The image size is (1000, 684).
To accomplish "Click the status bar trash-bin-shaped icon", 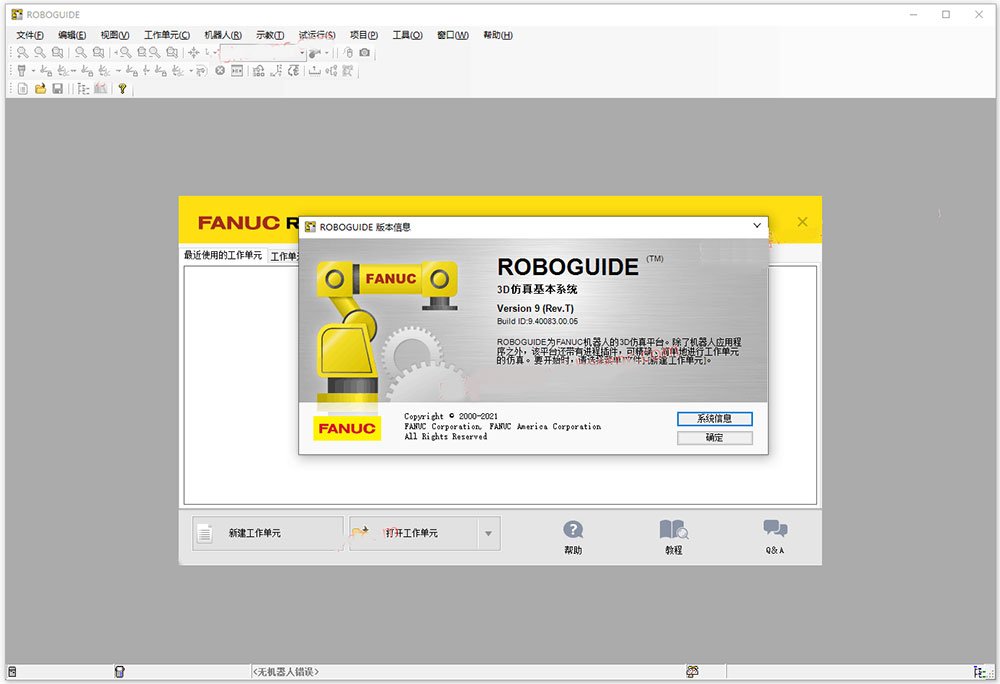I will point(119,671).
